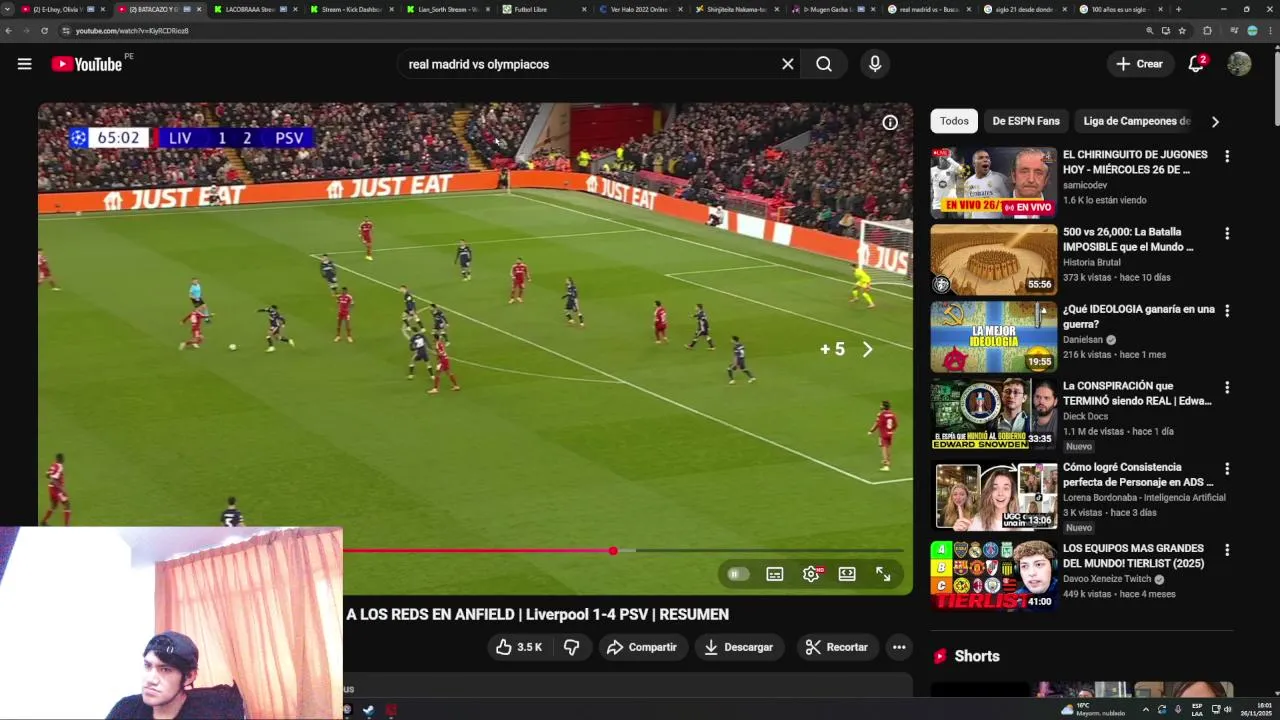This screenshot has height=720, width=1280.
Task: Enter fullscreen mode
Action: pos(883,574)
